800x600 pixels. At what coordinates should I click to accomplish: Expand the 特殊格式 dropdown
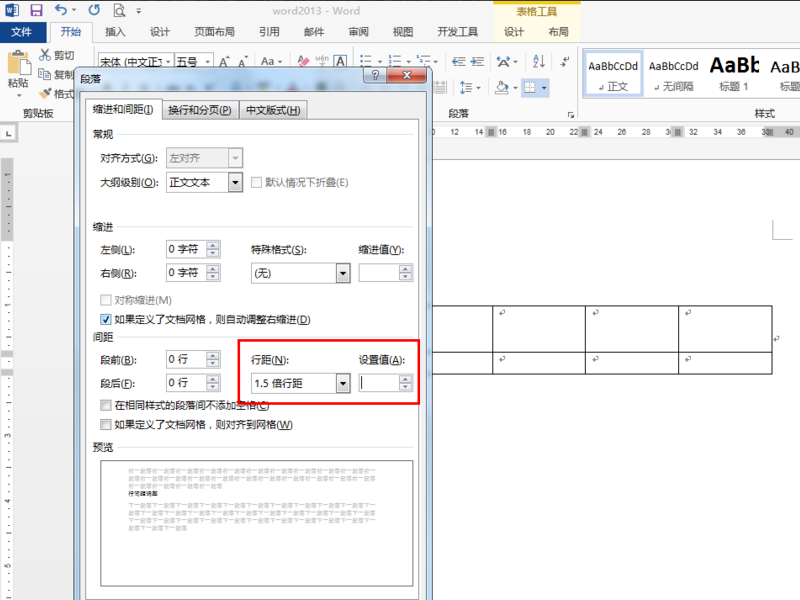(x=343, y=273)
